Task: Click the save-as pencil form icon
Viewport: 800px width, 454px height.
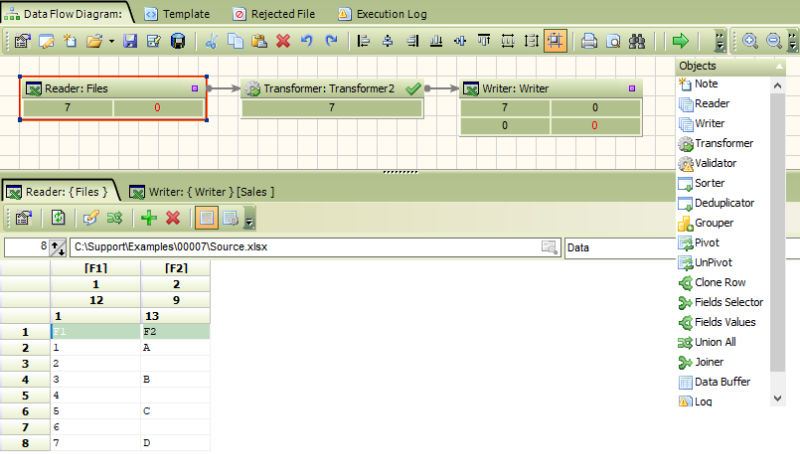Action: 154,41
